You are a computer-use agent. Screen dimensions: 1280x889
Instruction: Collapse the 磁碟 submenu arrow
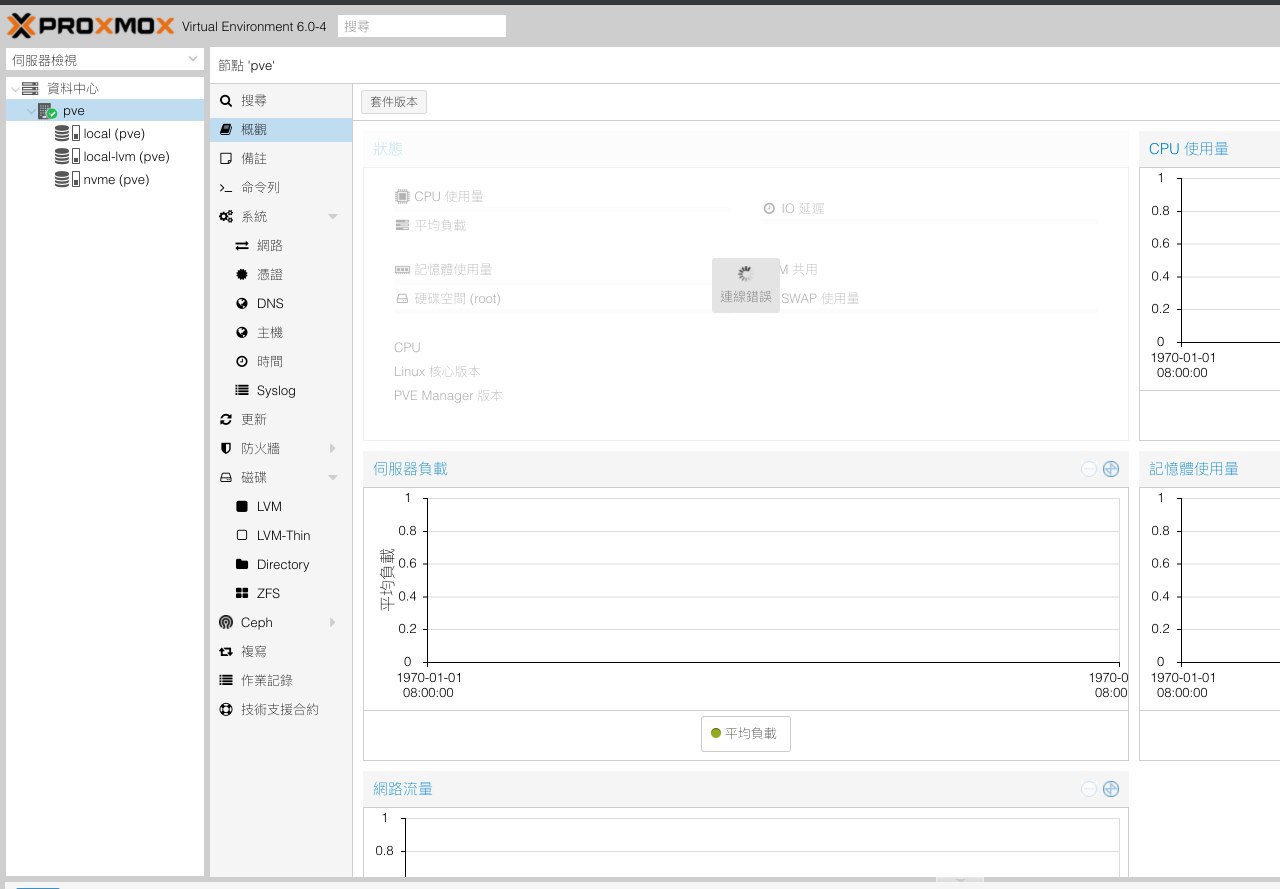pos(333,478)
